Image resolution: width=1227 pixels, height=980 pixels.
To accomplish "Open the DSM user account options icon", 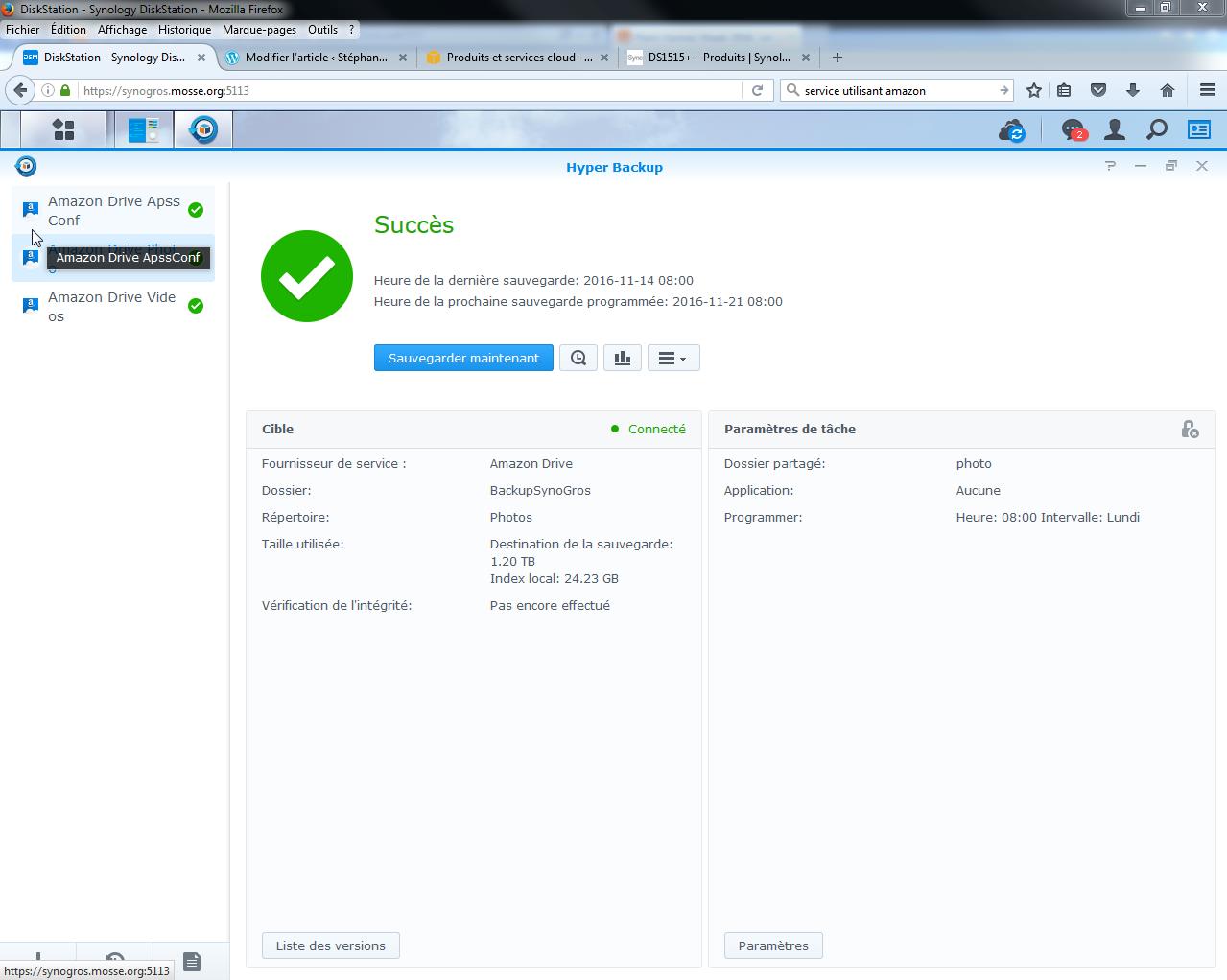I will pos(1115,129).
